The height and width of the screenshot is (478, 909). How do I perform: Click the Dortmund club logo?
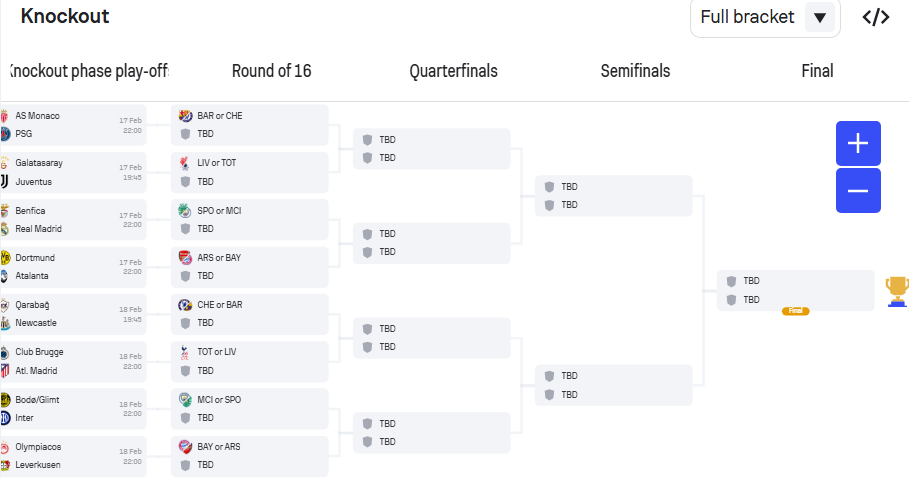[5, 258]
